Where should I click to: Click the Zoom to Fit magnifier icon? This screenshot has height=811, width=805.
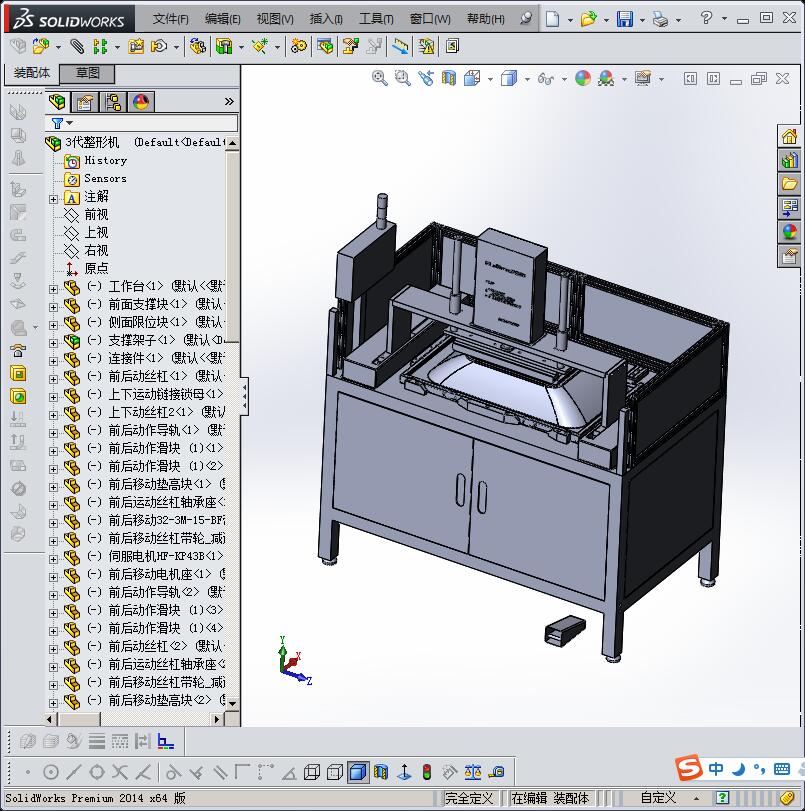pos(379,79)
